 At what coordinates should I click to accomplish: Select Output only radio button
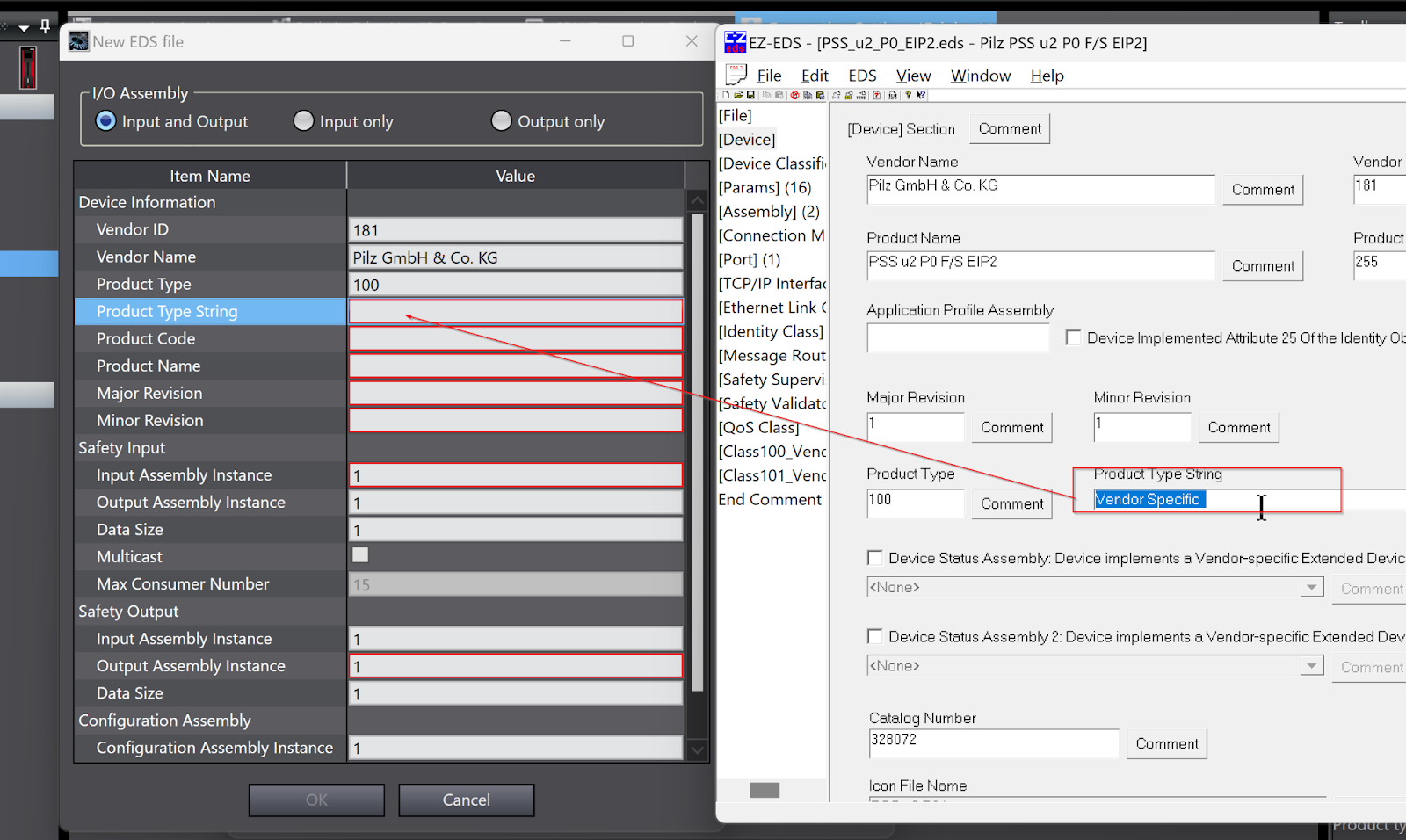pyautogui.click(x=501, y=120)
